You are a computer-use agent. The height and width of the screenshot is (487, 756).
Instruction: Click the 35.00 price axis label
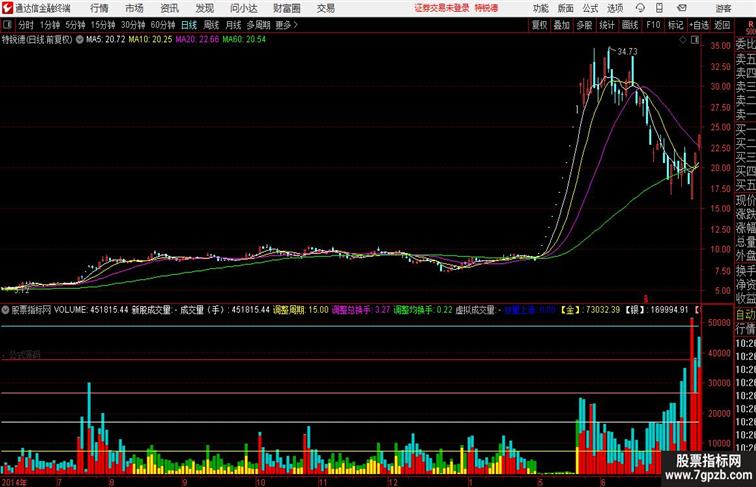[720, 46]
